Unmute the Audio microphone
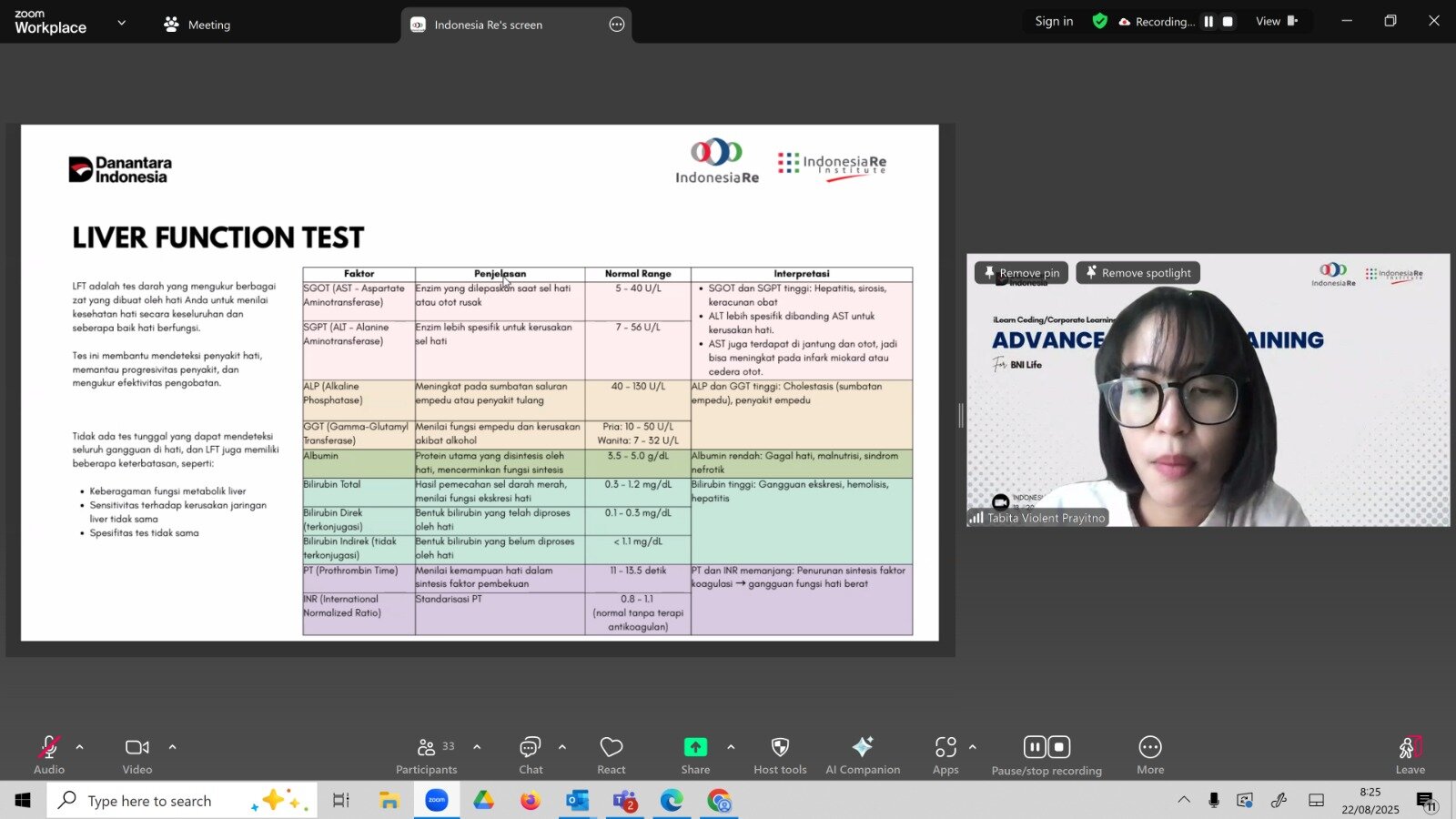 49,755
